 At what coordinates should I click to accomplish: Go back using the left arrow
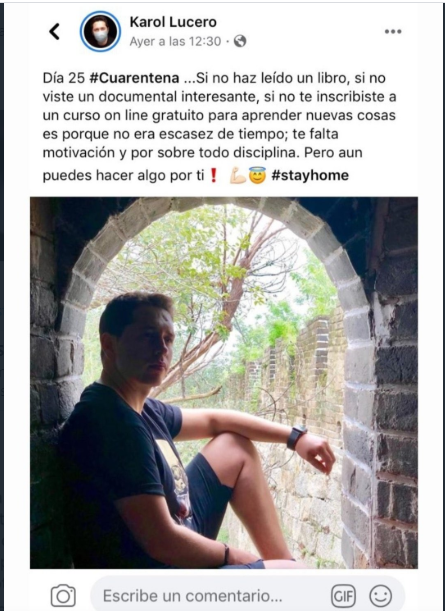tap(54, 31)
